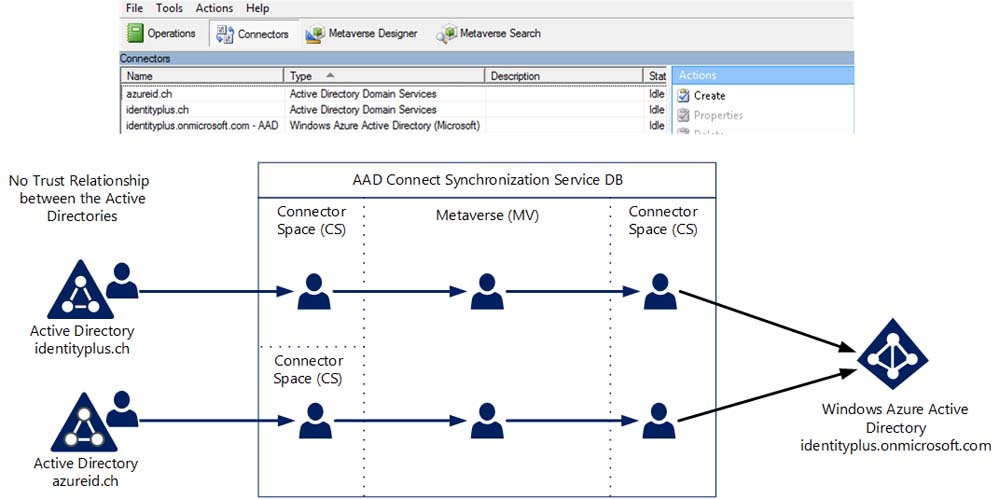Click the identityplus.onmicrosoft.com diagram label
Screen dimensions: 1000x499
[x=895, y=446]
